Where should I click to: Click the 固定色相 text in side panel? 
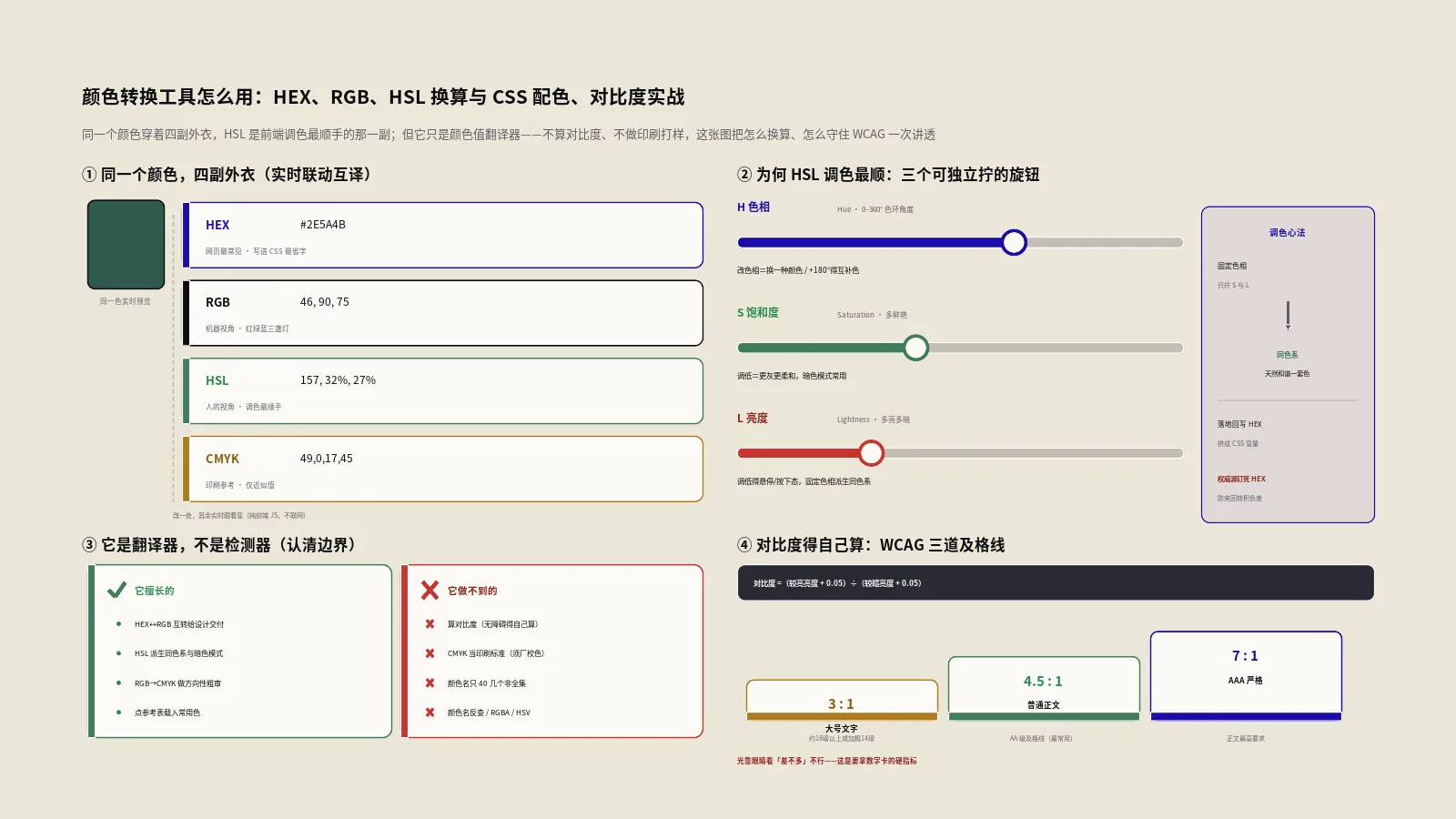tap(1232, 266)
